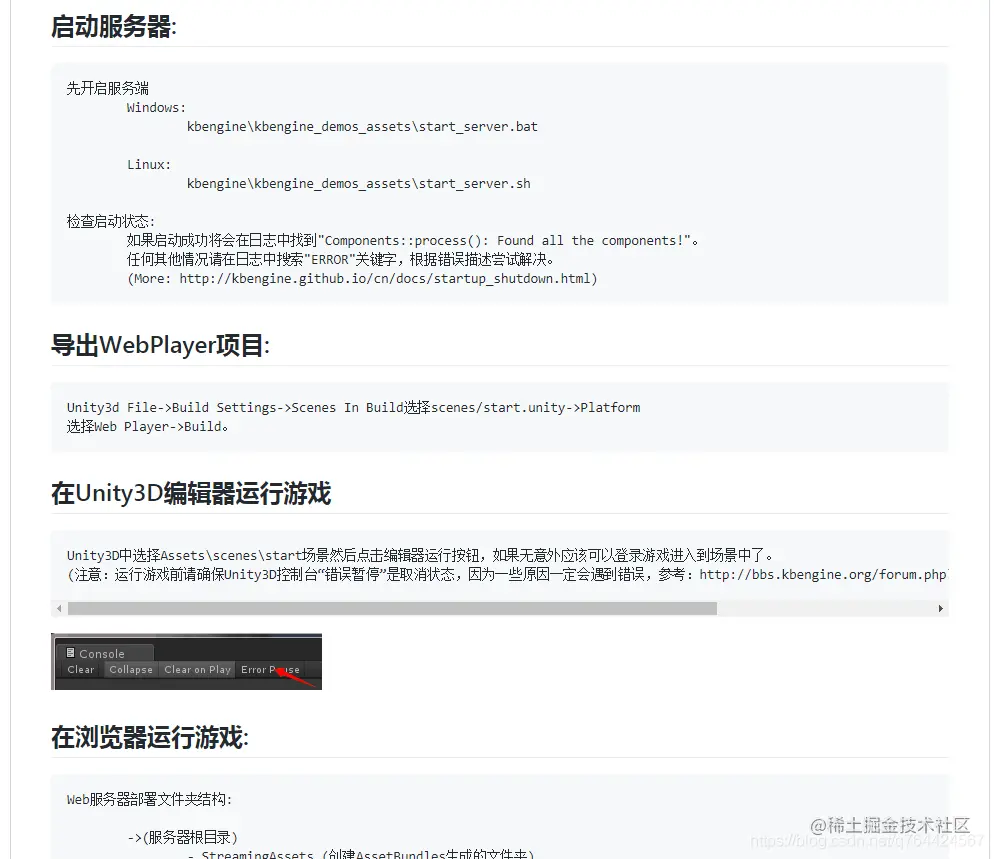Enable Clear on Play
Image resolution: width=994 pixels, height=859 pixels.
tap(197, 670)
